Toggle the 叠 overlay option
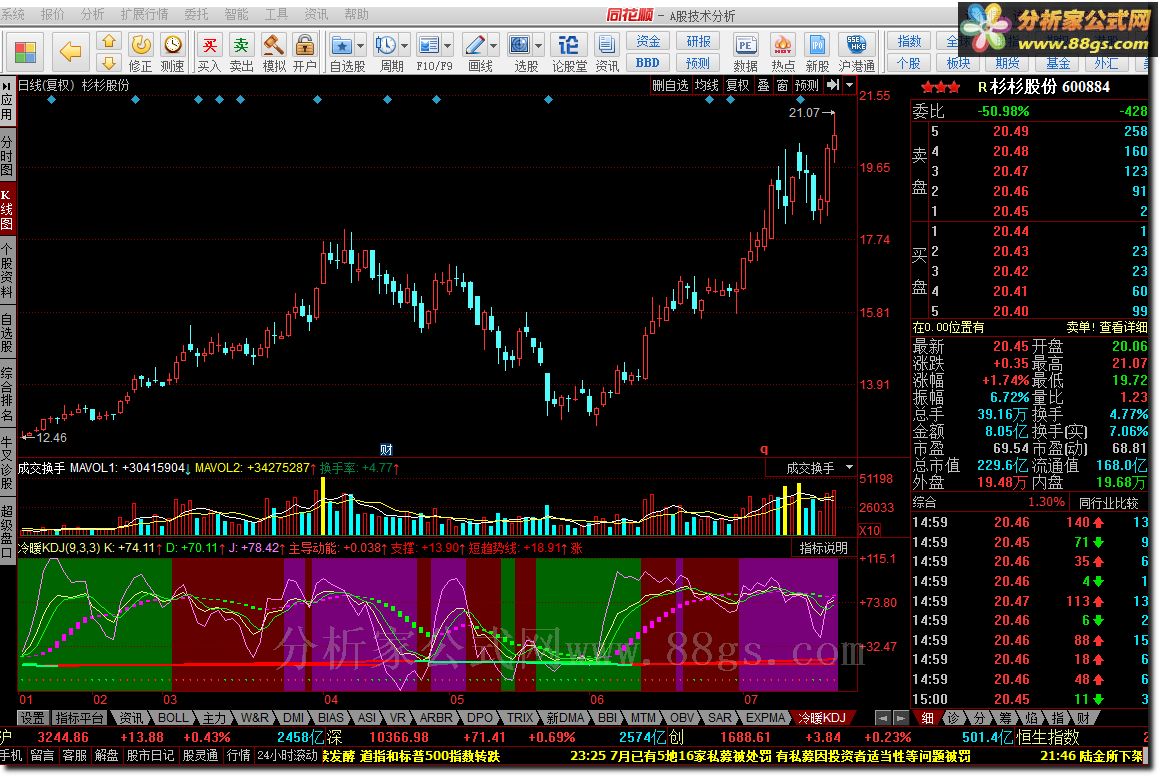The image size is (1160, 776). (x=763, y=85)
